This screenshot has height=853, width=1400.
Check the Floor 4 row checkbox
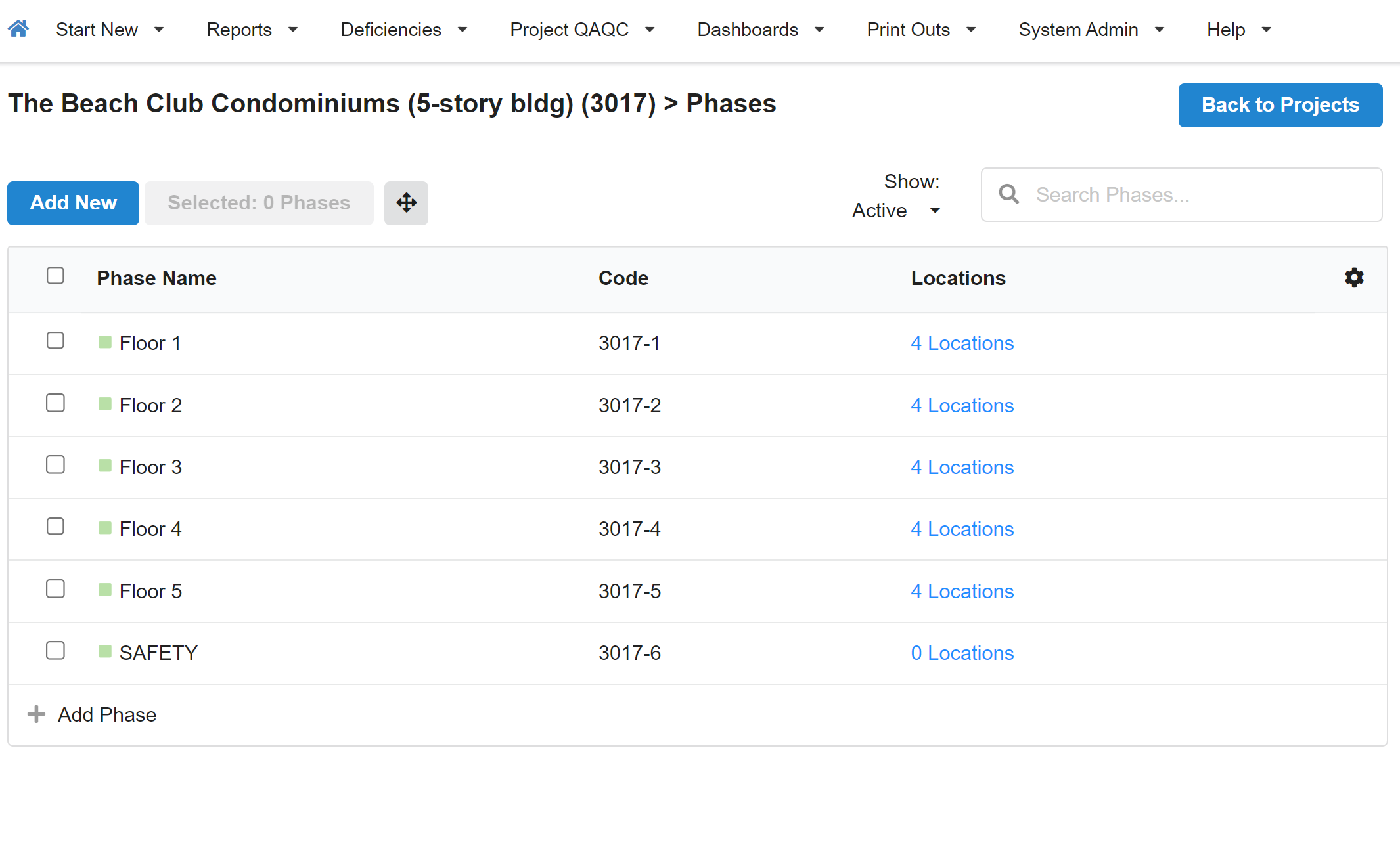(x=55, y=526)
